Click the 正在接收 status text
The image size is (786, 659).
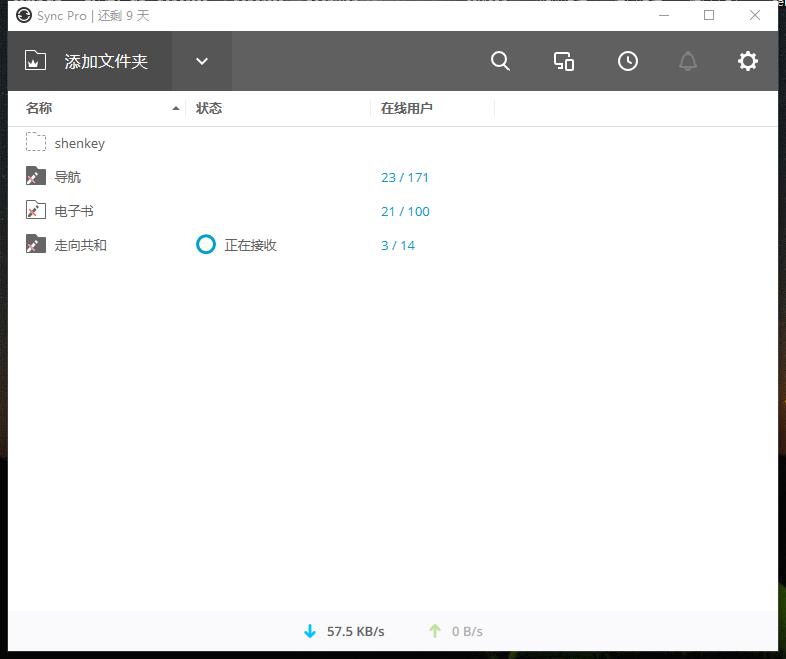point(251,245)
